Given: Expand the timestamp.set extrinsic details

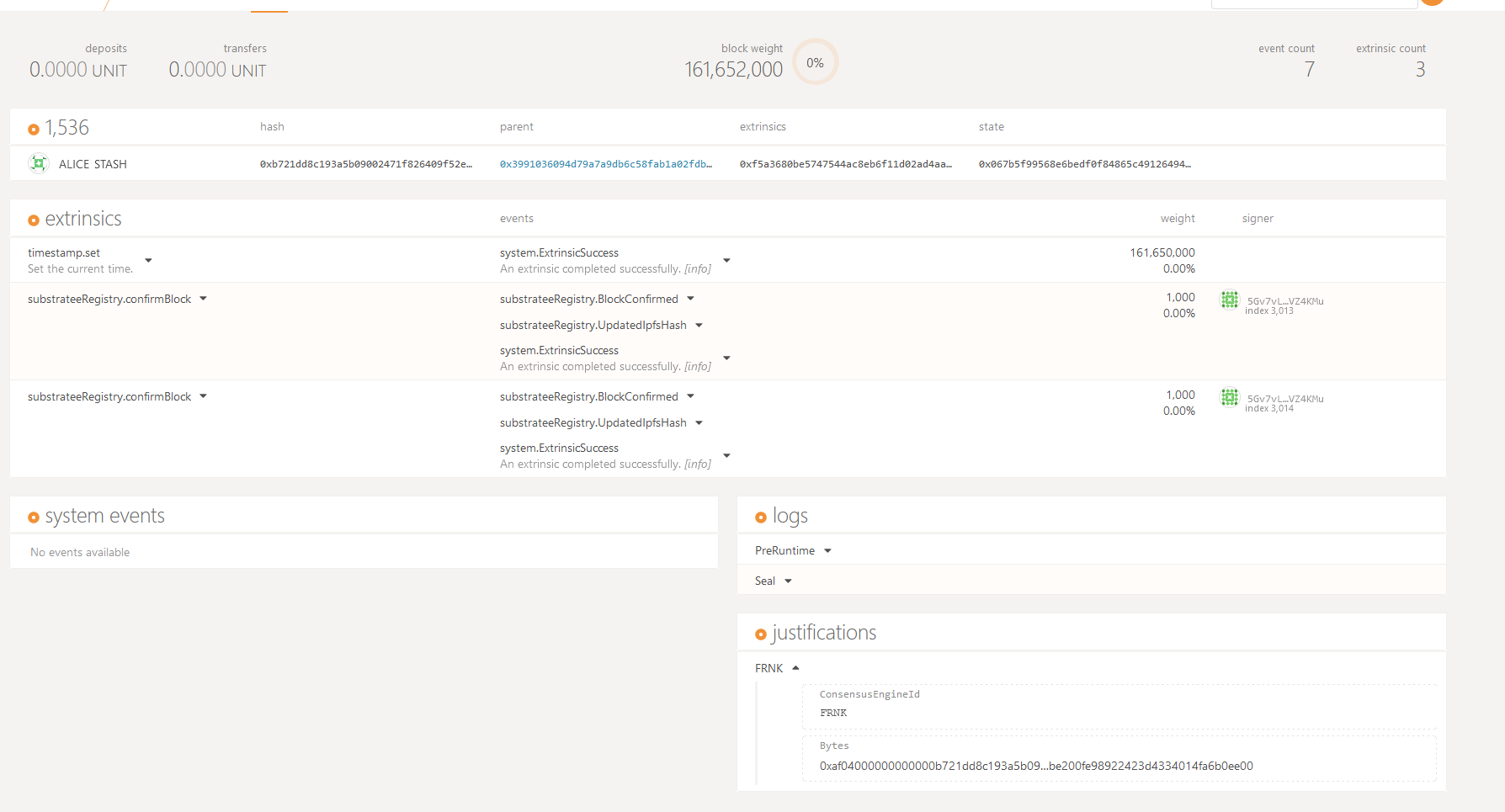Looking at the screenshot, I should (x=148, y=261).
